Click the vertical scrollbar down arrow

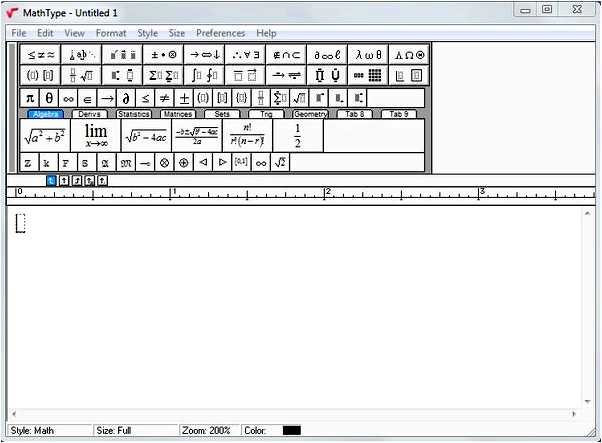(587, 402)
